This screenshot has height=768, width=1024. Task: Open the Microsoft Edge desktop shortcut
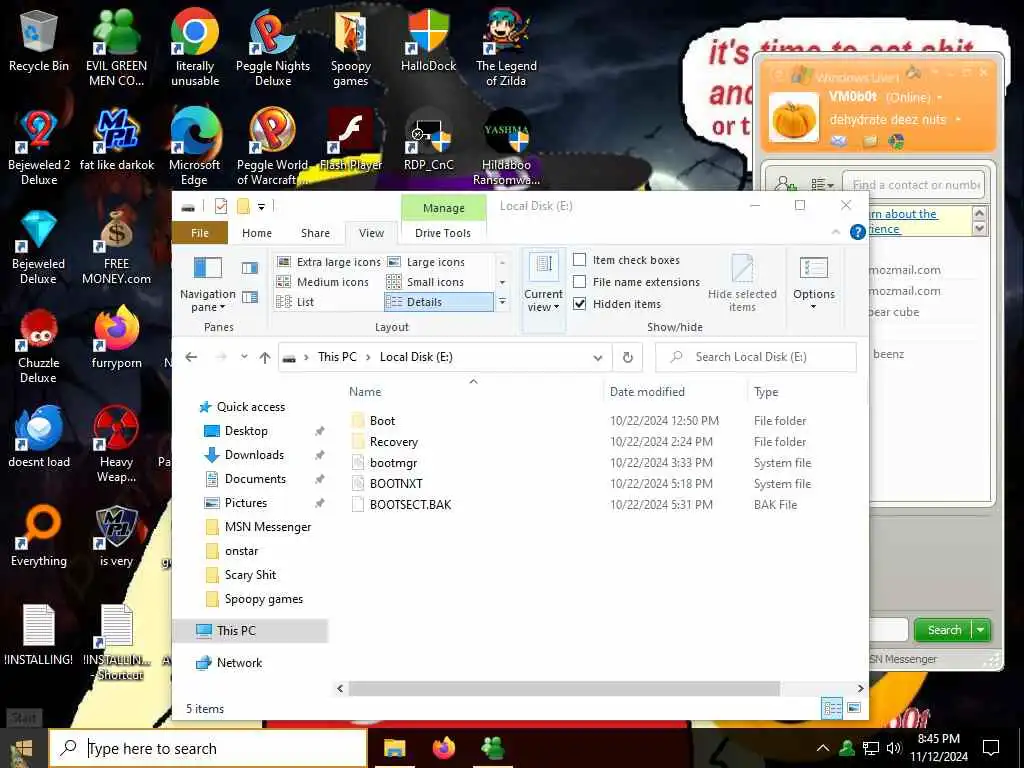click(x=195, y=148)
